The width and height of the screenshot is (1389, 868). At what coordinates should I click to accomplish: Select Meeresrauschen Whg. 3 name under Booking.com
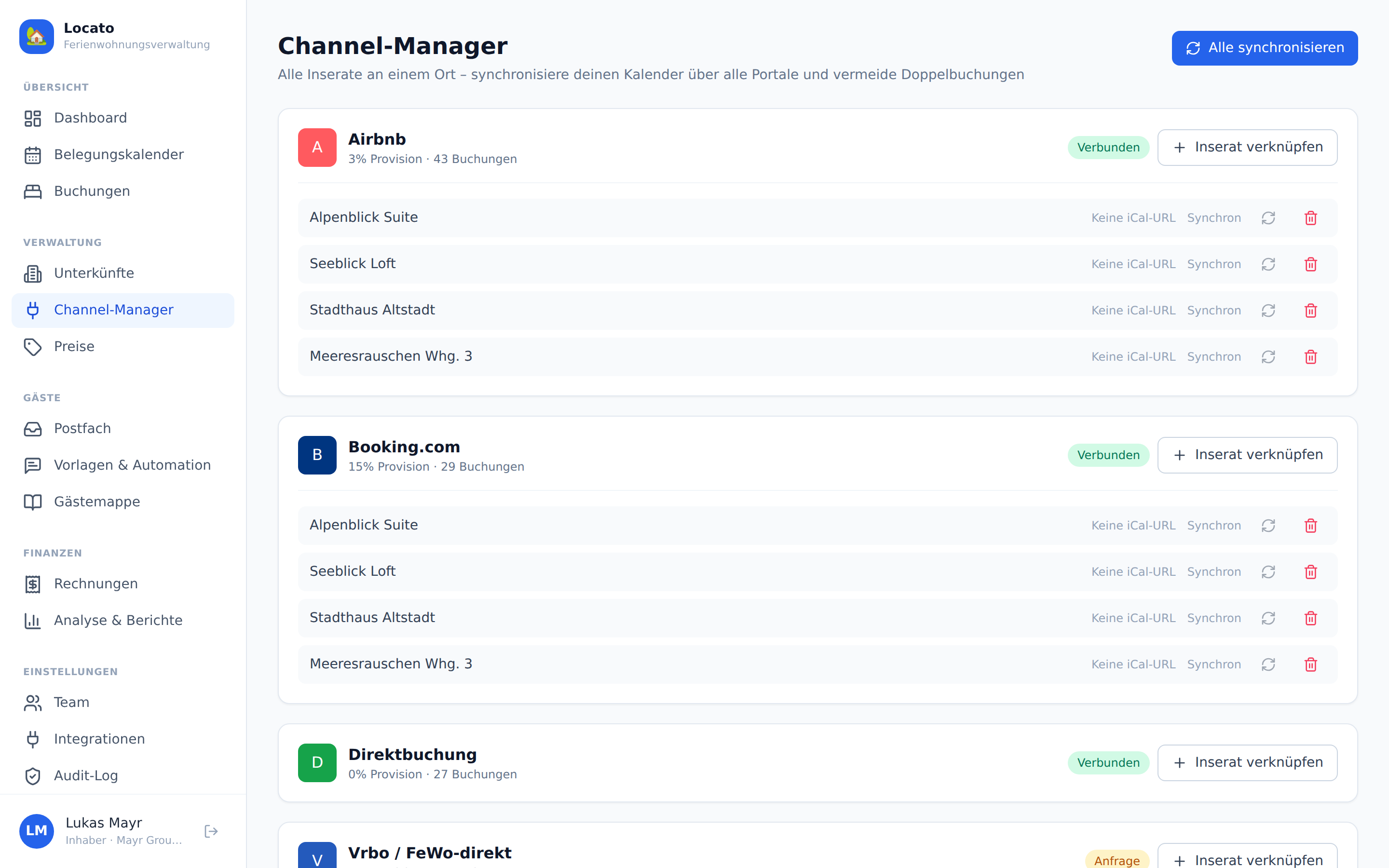pyautogui.click(x=391, y=664)
